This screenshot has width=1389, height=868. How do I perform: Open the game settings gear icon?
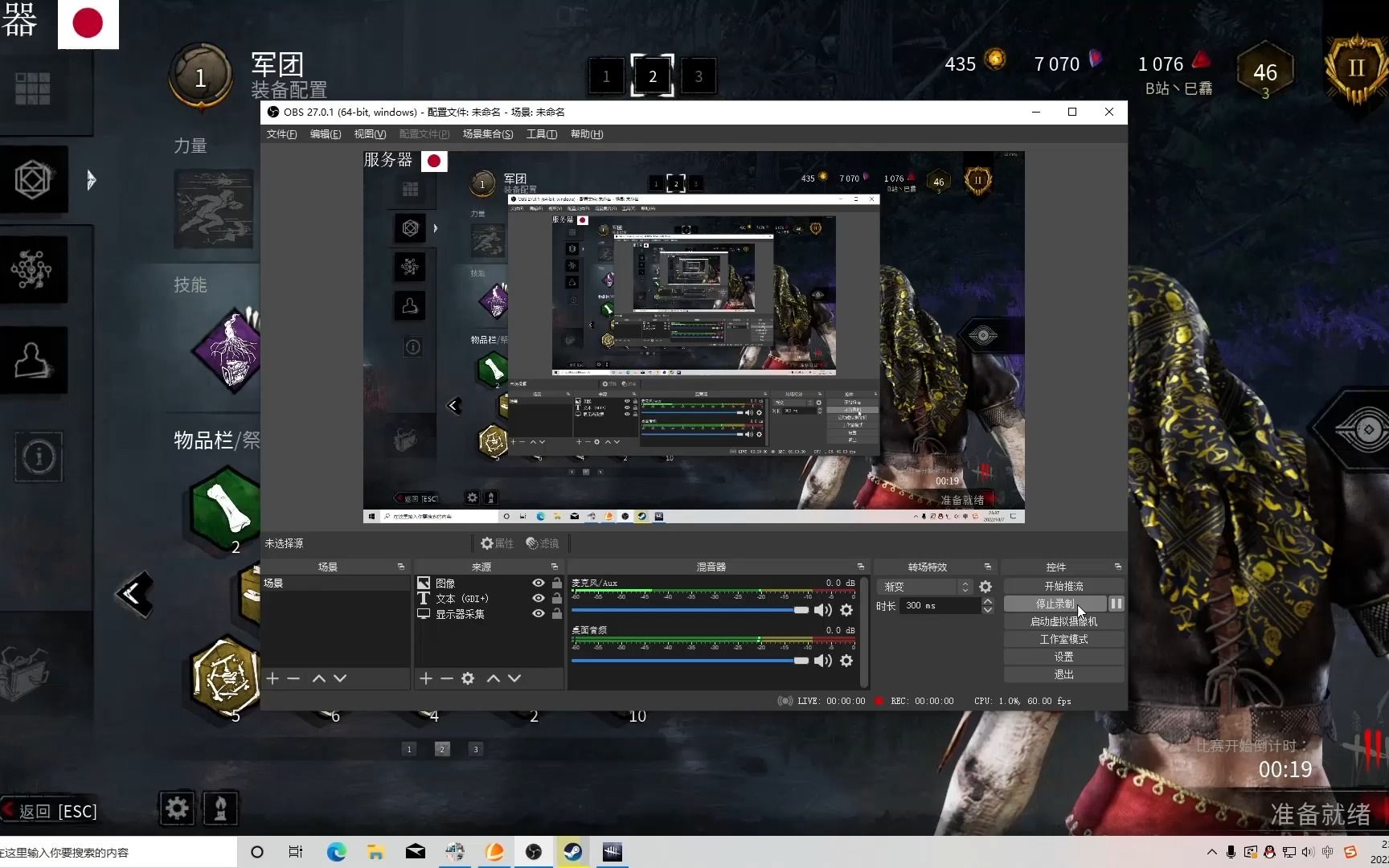coord(177,808)
